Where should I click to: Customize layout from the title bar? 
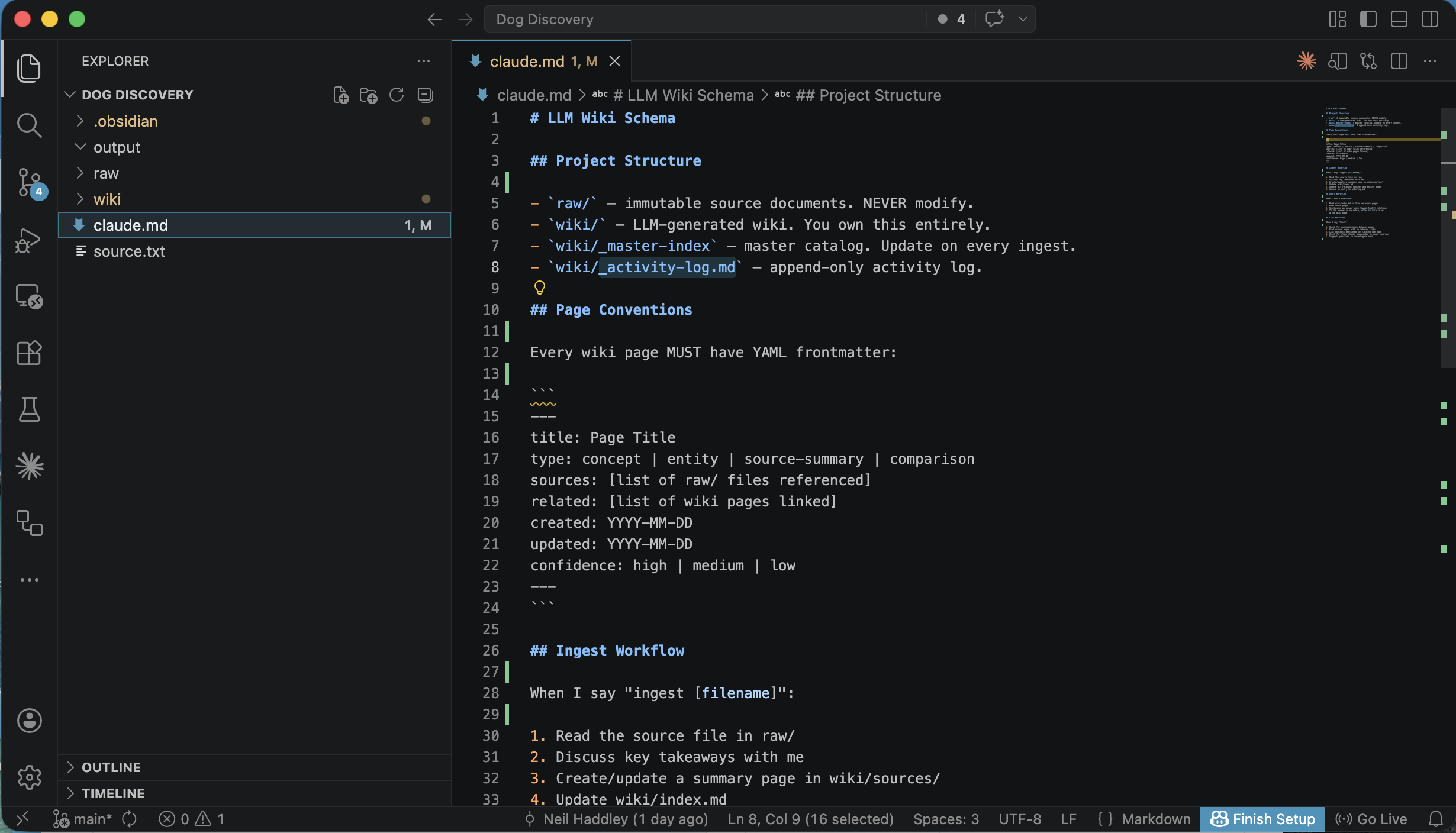pos(1338,19)
